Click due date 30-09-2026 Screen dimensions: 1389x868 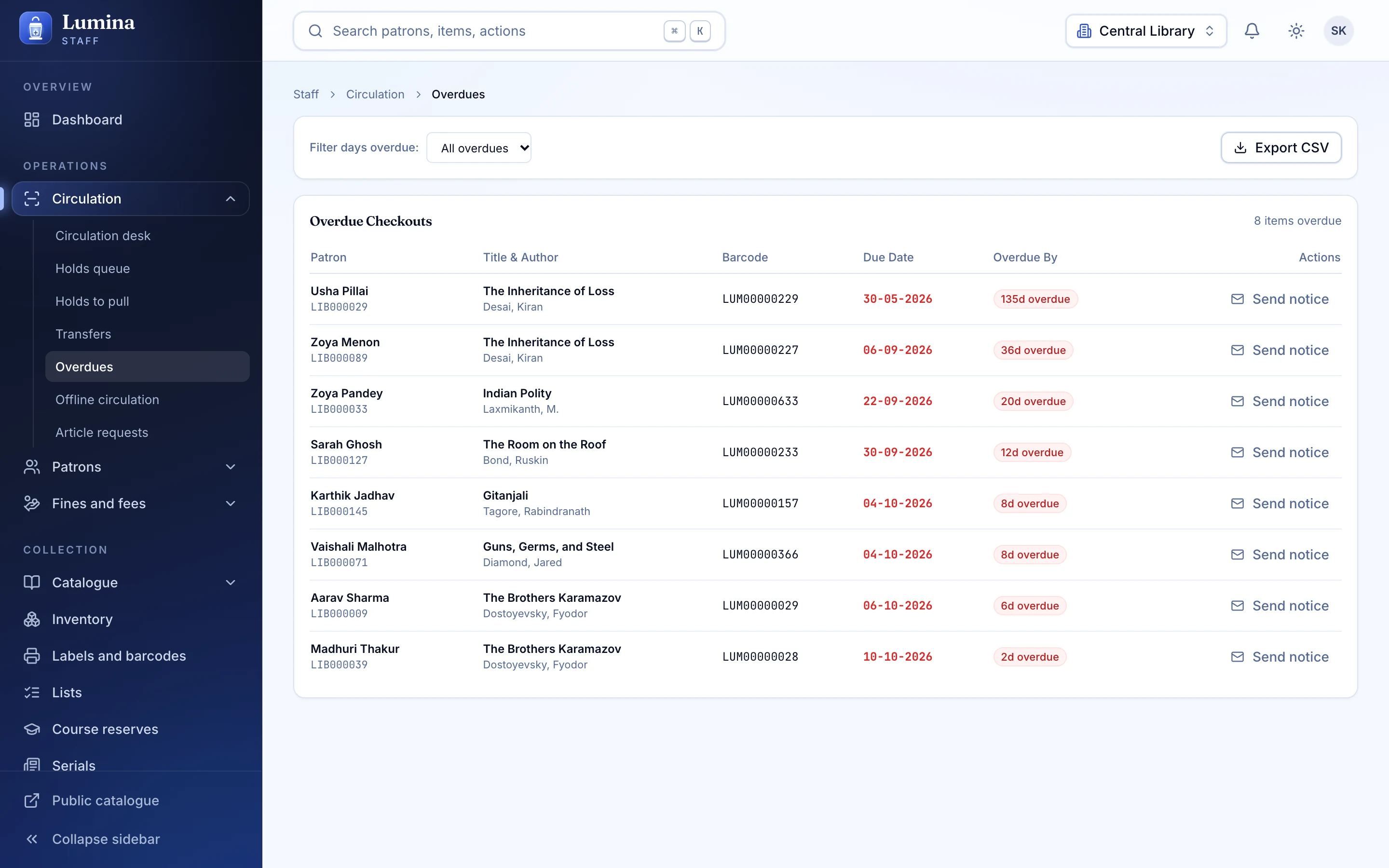(897, 452)
